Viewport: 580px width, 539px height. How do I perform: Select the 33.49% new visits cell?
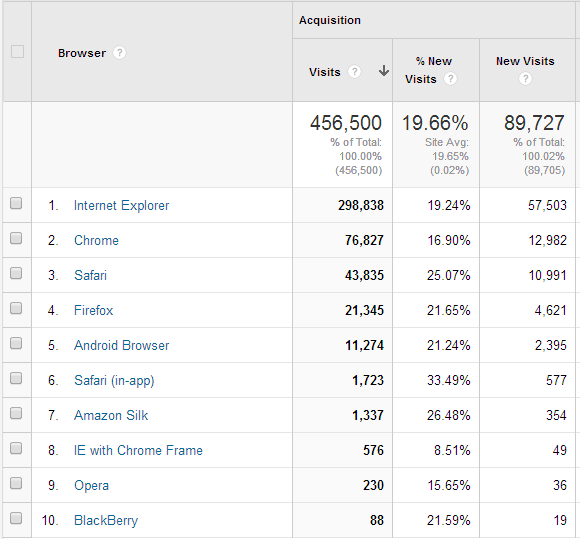(449, 380)
